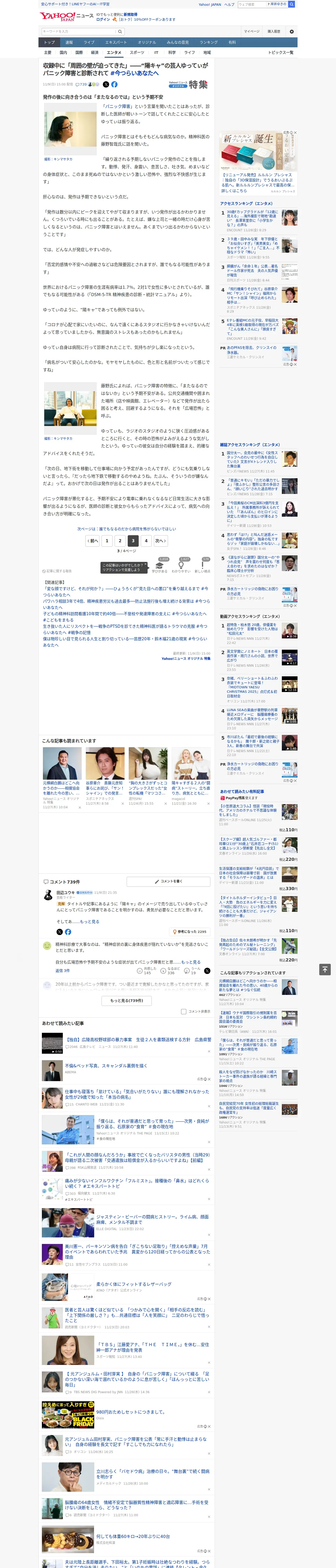Open article ジャスティン・ビーバーの闘病ヒストリー
This screenshot has width=336, height=1568.
[153, 1219]
